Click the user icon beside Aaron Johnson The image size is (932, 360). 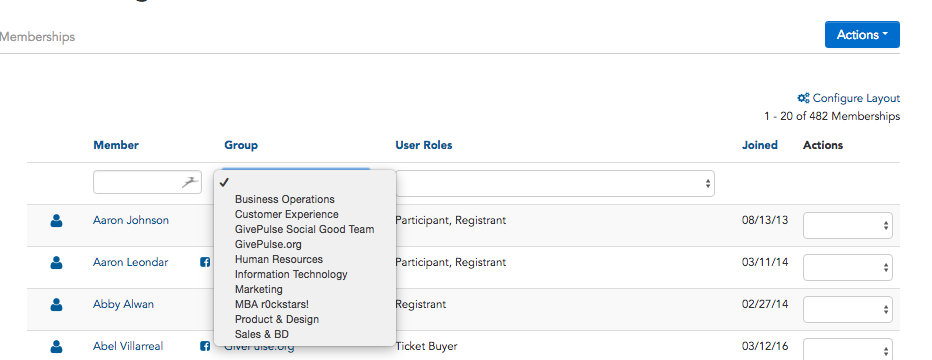(x=56, y=220)
